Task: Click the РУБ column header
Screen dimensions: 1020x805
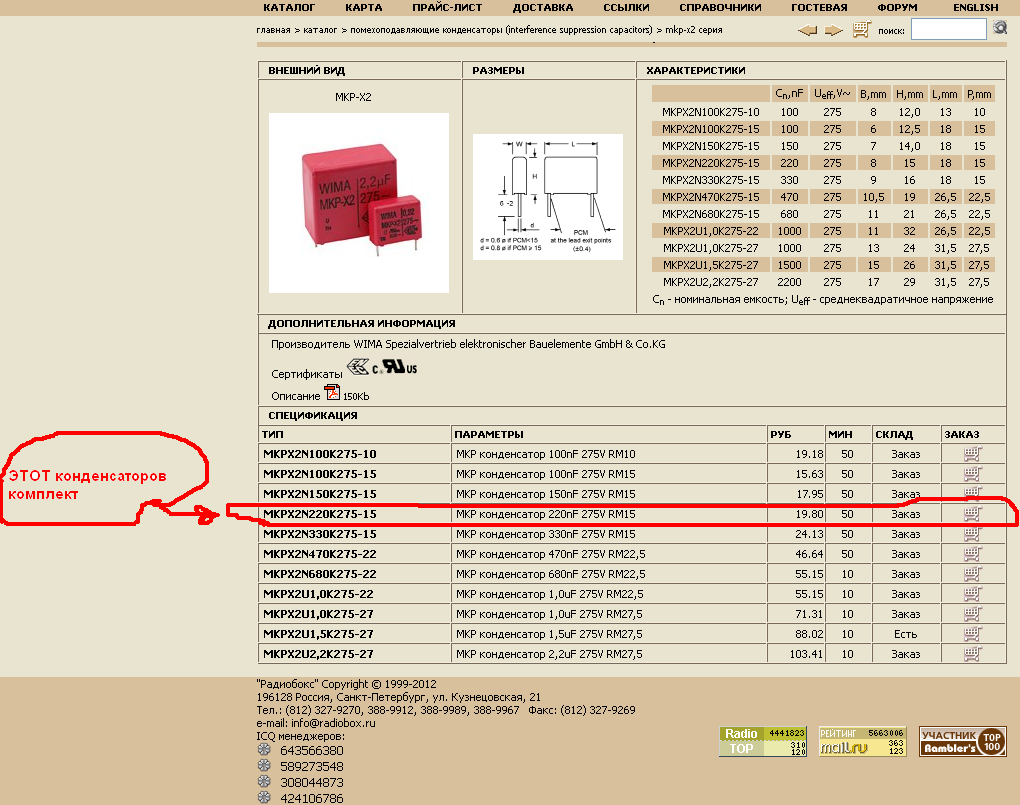Action: [x=780, y=434]
